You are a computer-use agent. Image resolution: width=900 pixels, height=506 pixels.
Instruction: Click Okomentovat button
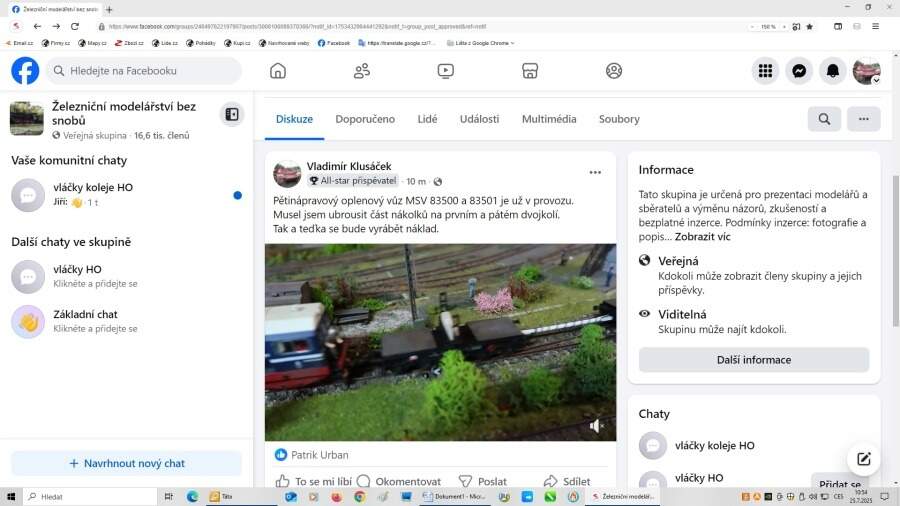(399, 481)
